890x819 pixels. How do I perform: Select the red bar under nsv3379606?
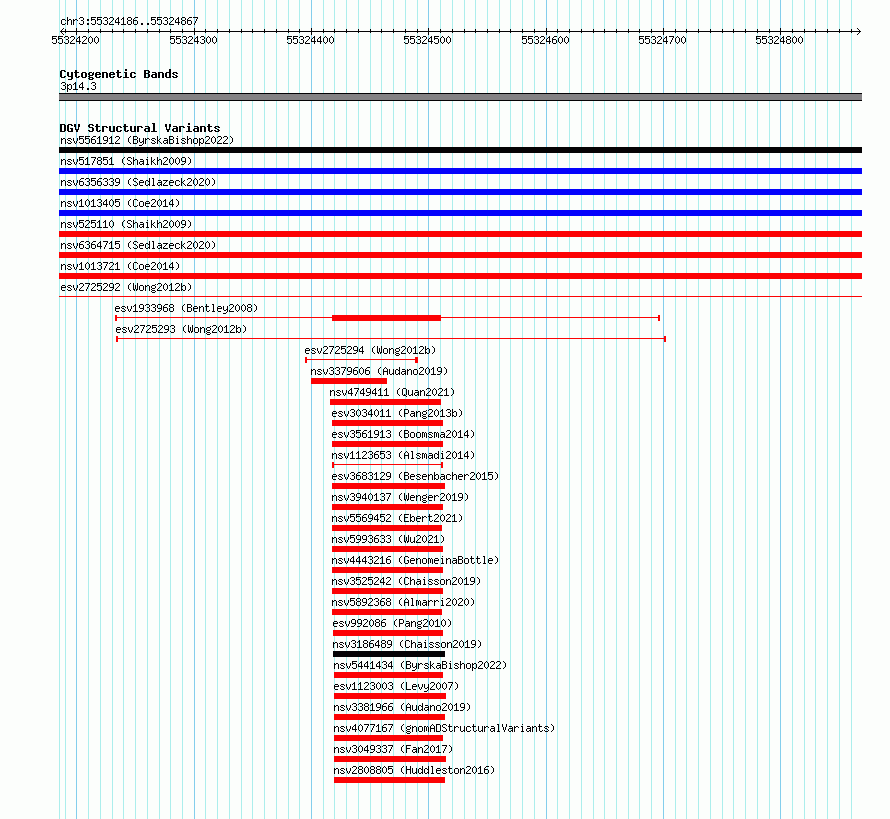349,381
